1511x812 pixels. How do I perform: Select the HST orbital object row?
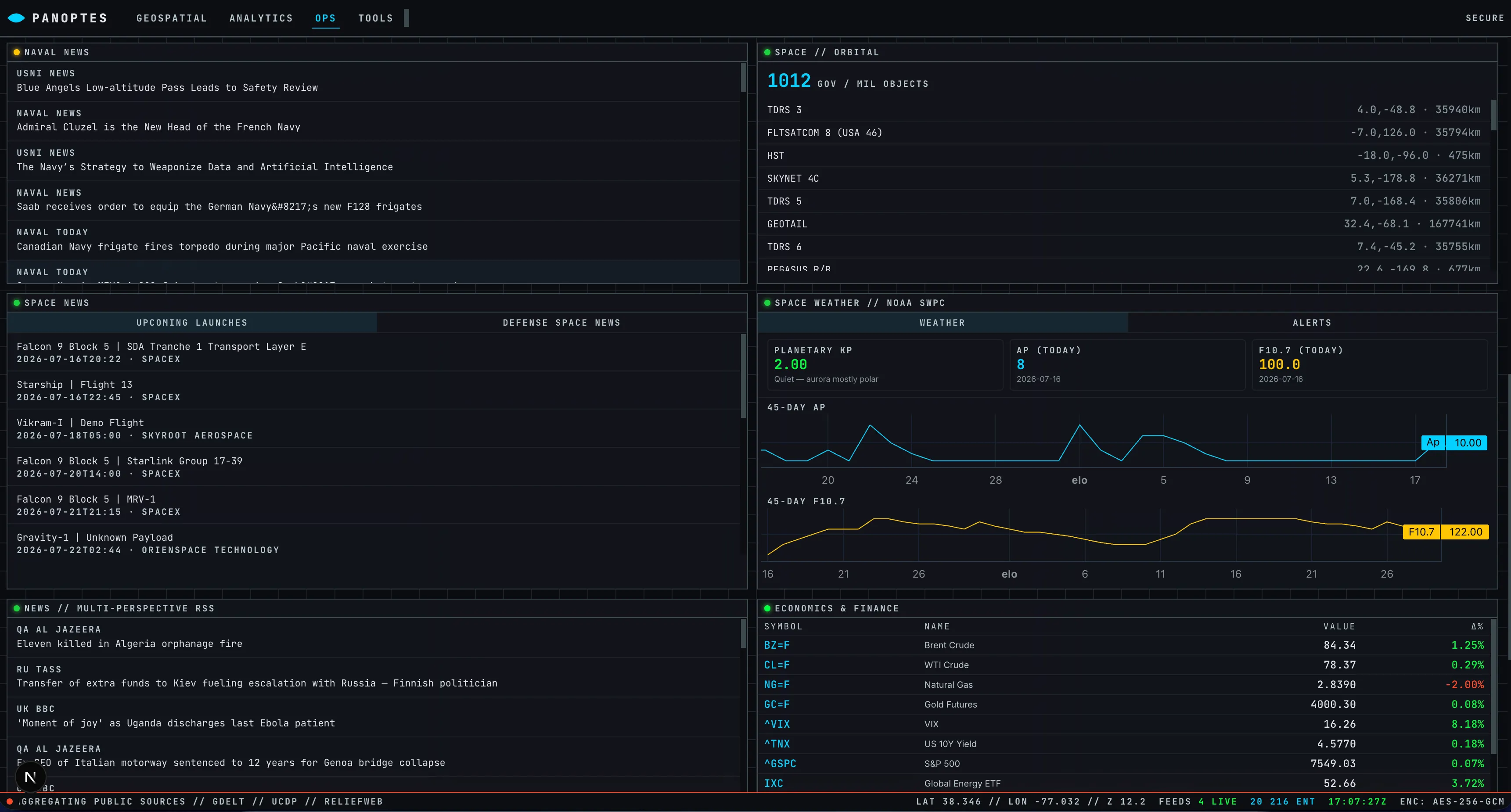pyautogui.click(x=1124, y=155)
